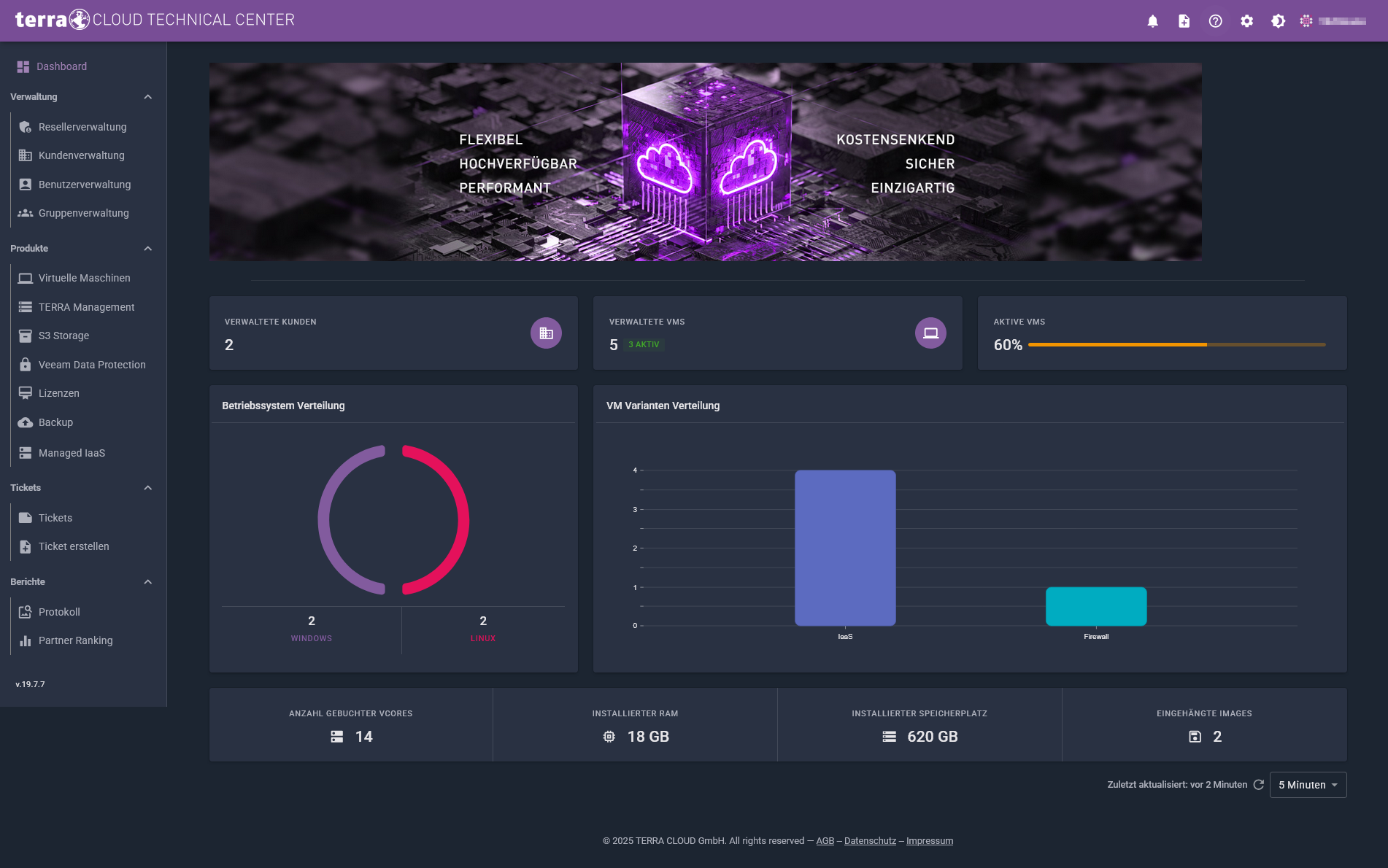Open the Datenschutz footer link
This screenshot has height=868, width=1388.
[870, 841]
